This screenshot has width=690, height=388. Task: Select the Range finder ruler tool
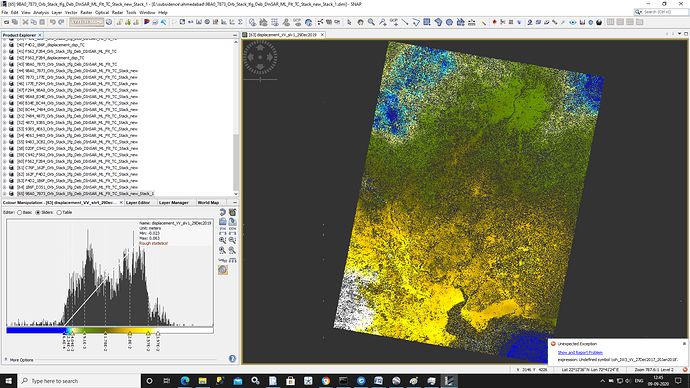pyautogui.click(x=471, y=22)
